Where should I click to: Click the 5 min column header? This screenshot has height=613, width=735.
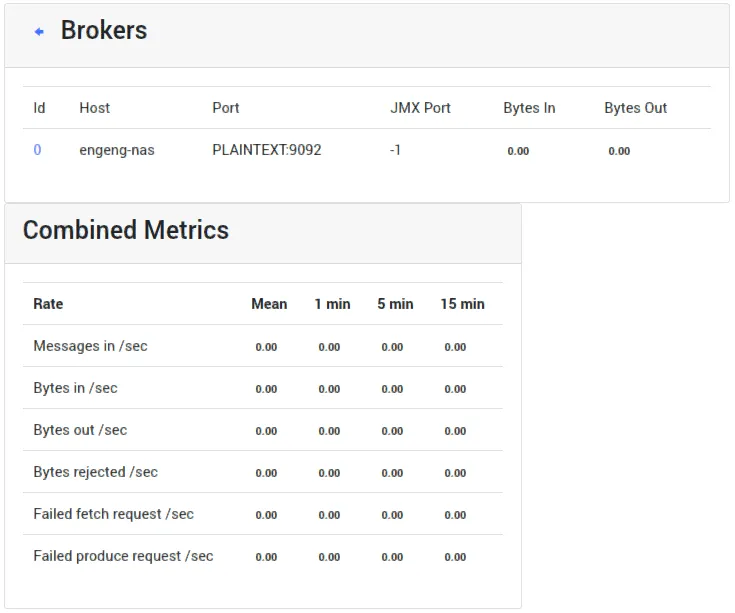pyautogui.click(x=395, y=304)
